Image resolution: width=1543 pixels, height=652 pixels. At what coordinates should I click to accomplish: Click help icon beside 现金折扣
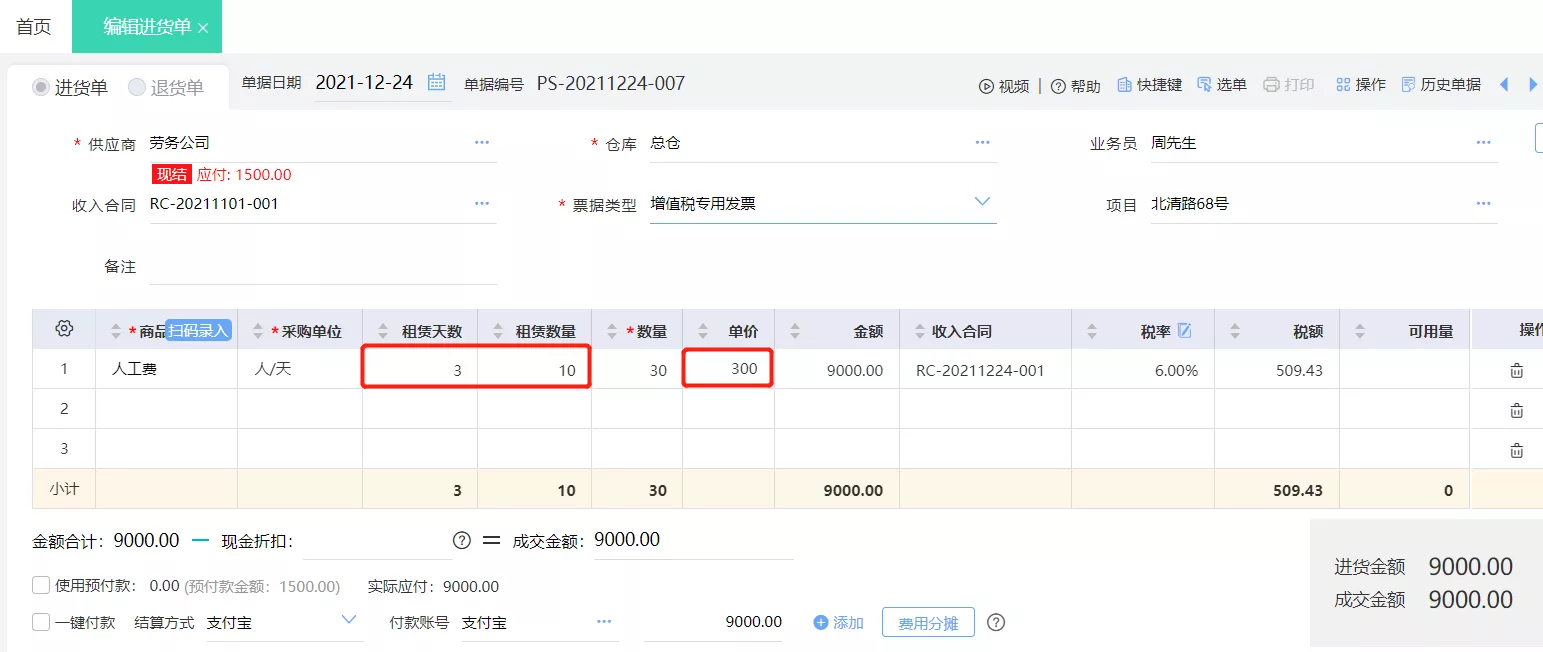point(461,540)
